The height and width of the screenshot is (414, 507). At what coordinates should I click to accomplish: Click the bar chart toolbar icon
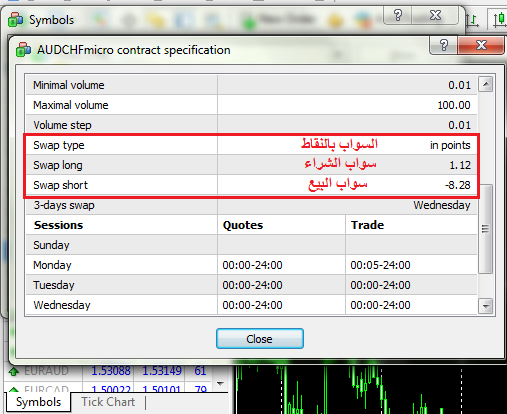(x=473, y=20)
